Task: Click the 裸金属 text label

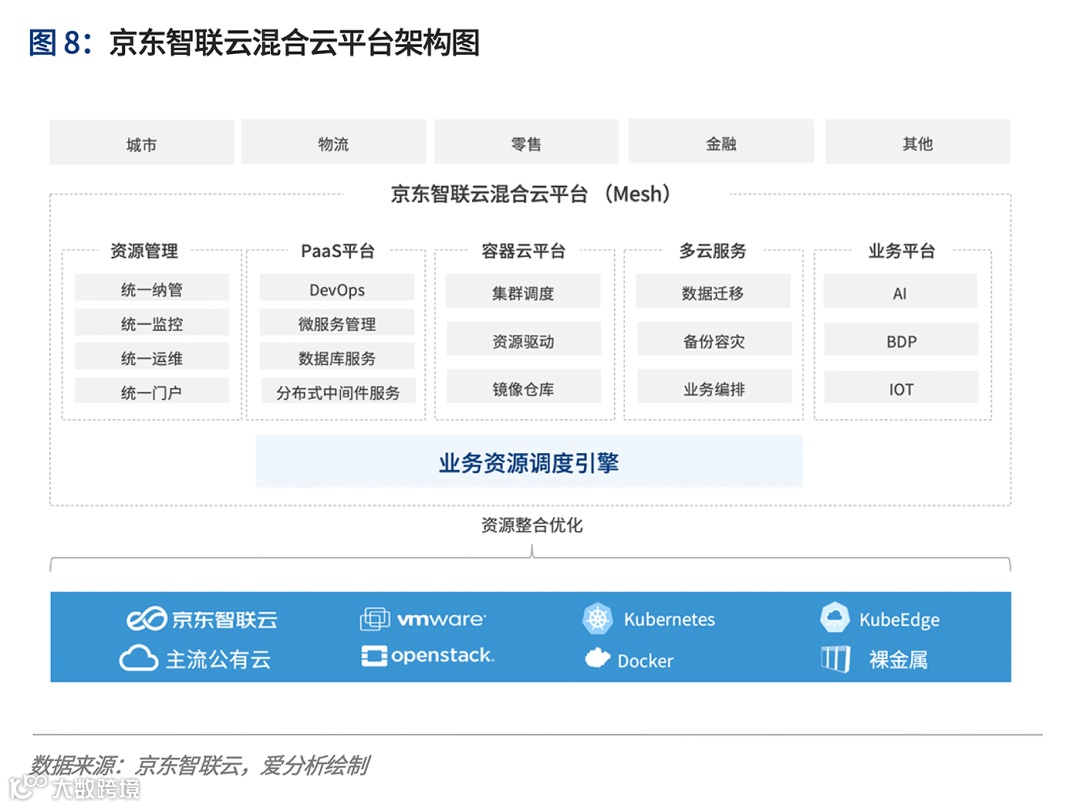Action: pos(898,660)
